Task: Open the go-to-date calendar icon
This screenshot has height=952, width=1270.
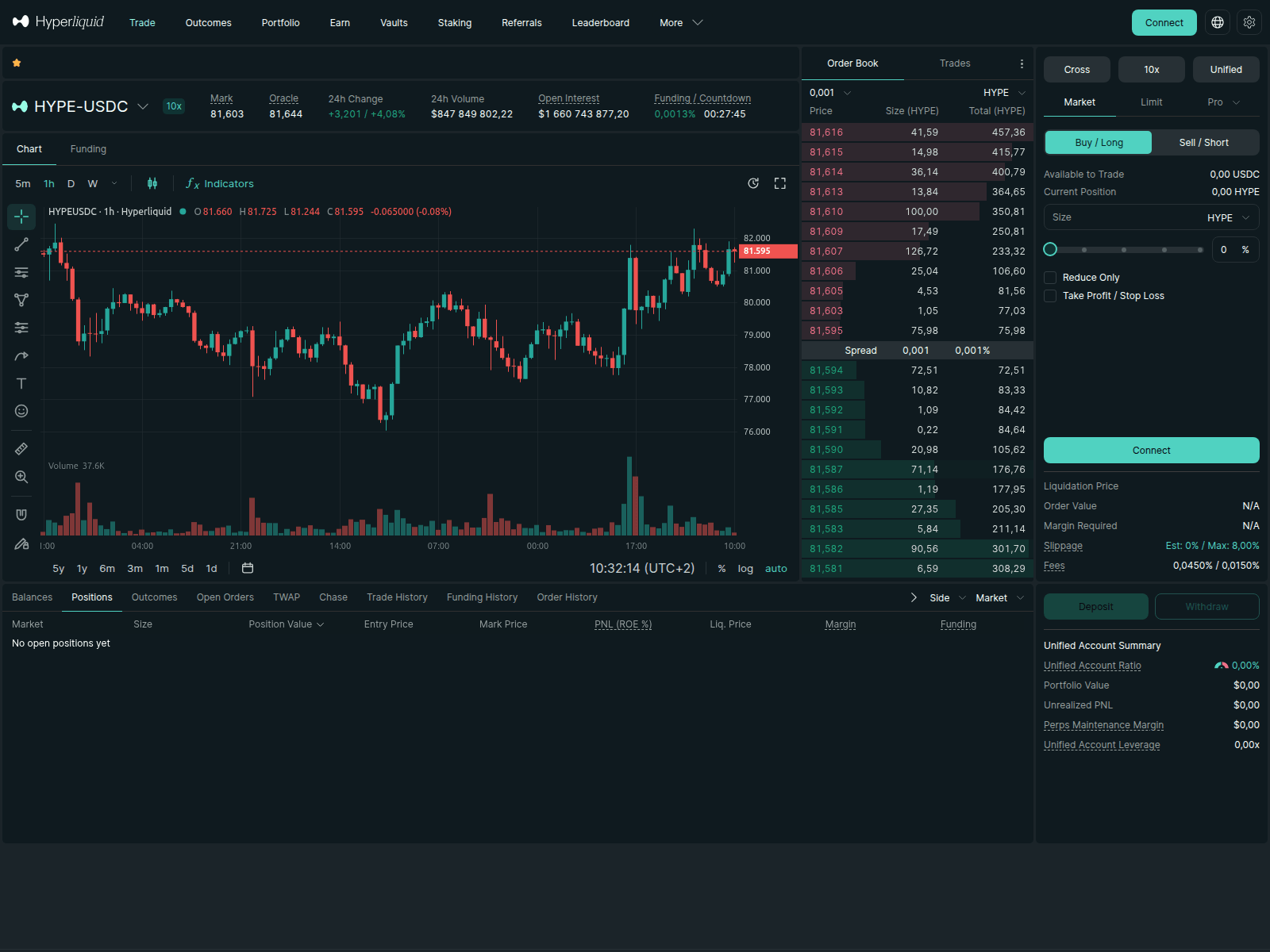Action: (x=248, y=568)
